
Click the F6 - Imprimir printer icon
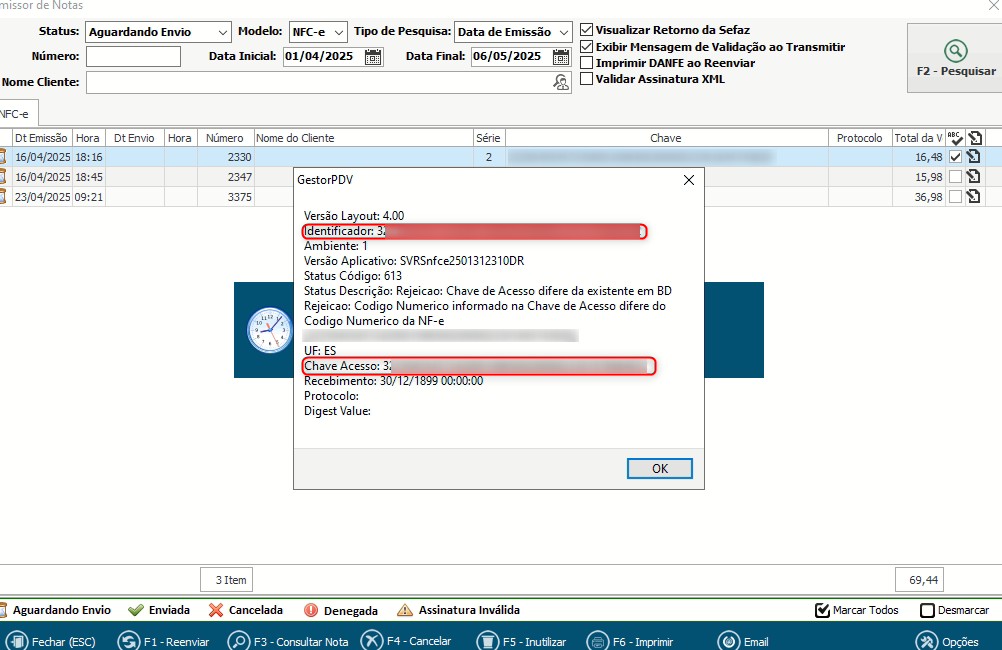pyautogui.click(x=597, y=641)
